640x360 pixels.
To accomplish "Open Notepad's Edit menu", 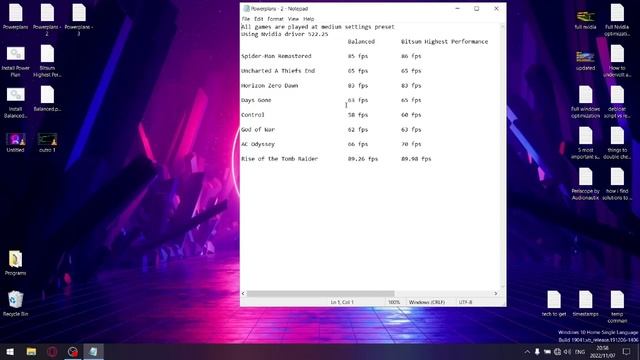I will [x=259, y=19].
